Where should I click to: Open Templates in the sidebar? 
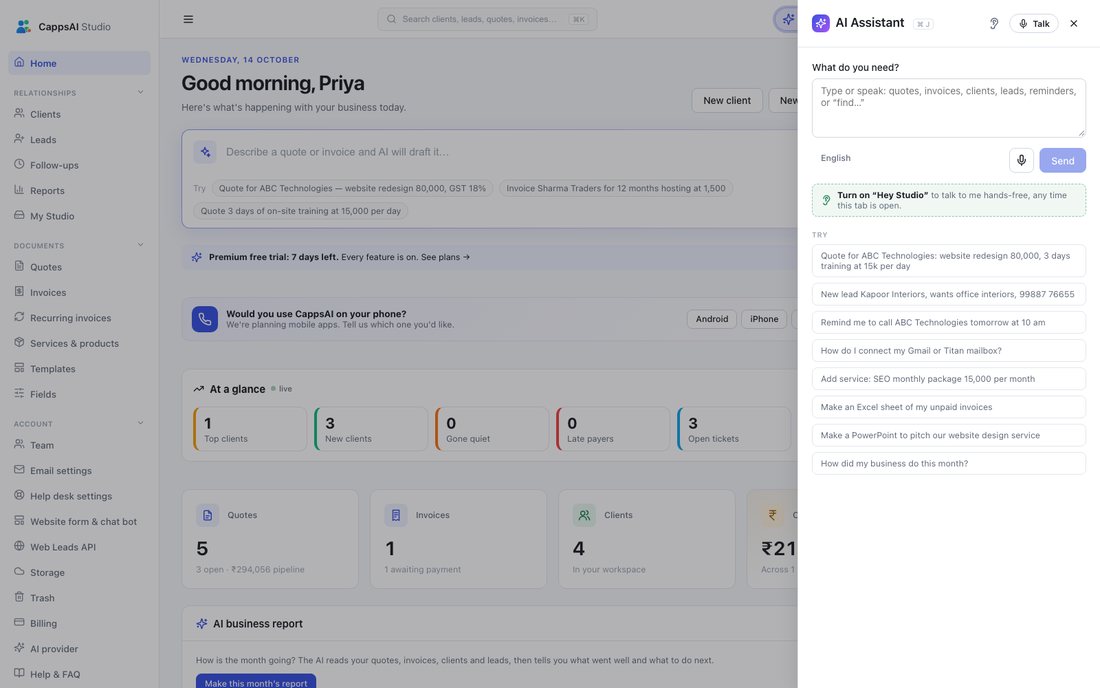click(x=79, y=368)
